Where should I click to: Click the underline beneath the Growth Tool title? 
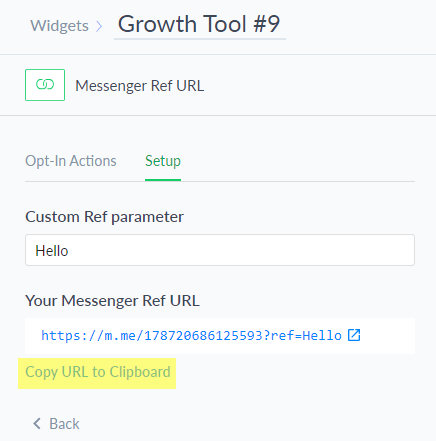point(200,39)
